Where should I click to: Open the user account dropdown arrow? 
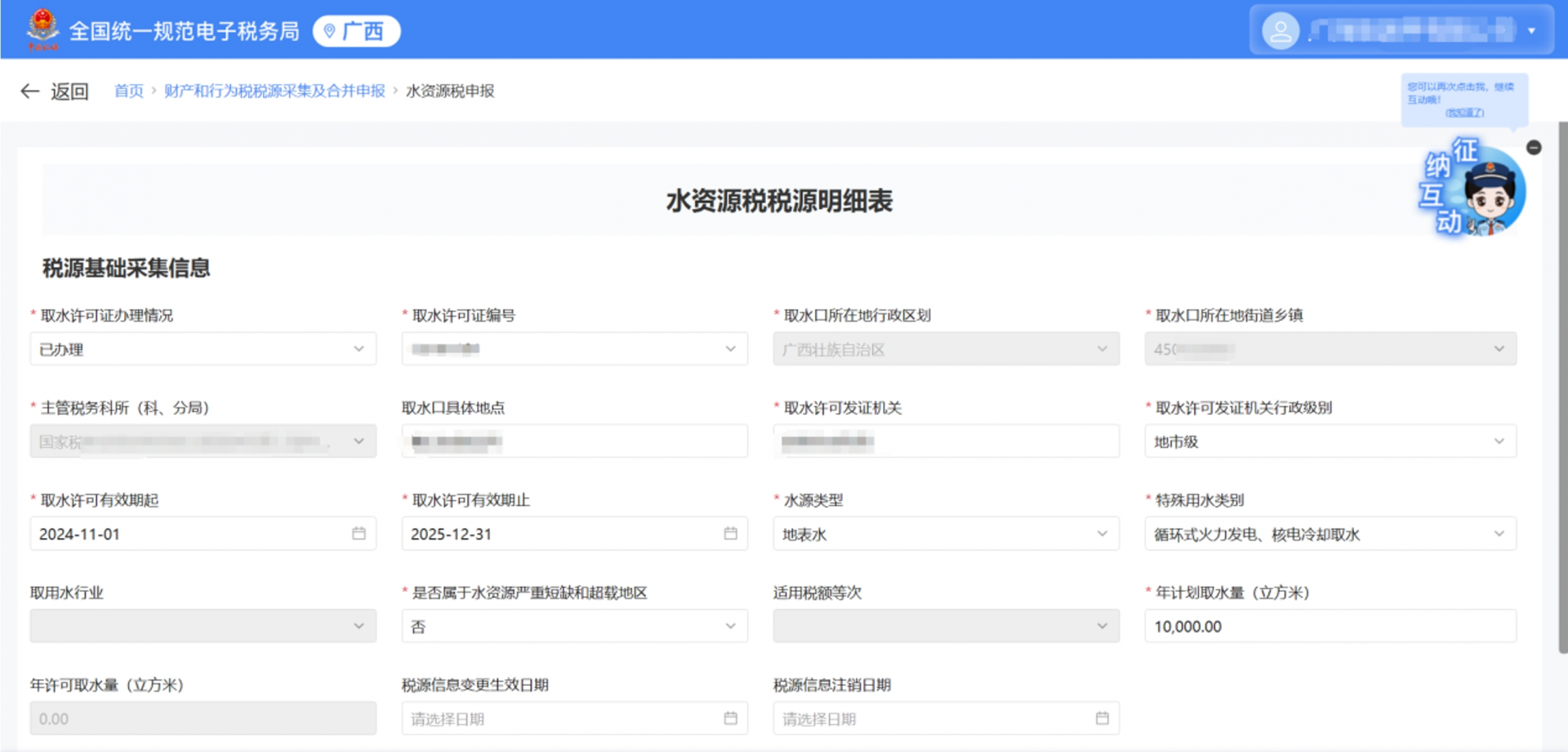click(1531, 31)
